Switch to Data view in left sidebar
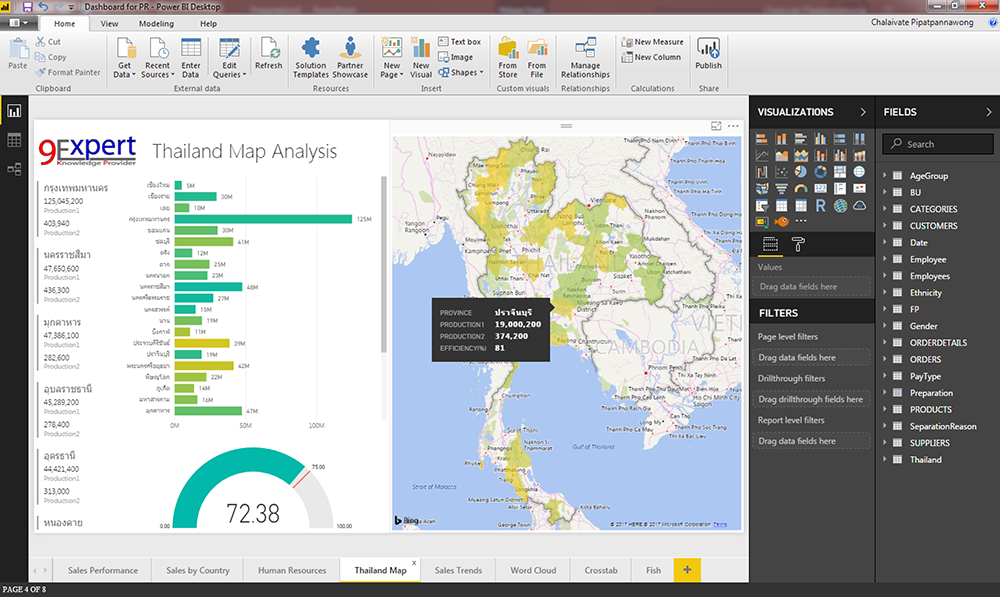 14,140
